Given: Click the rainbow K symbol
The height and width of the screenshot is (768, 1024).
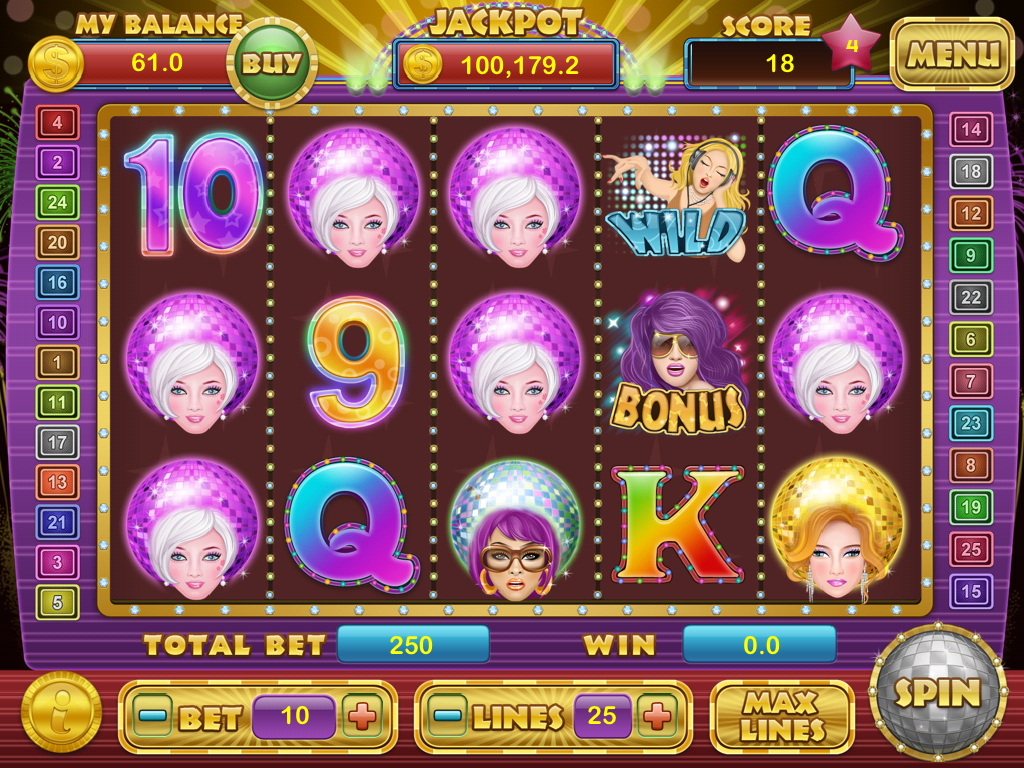Looking at the screenshot, I should [677, 525].
